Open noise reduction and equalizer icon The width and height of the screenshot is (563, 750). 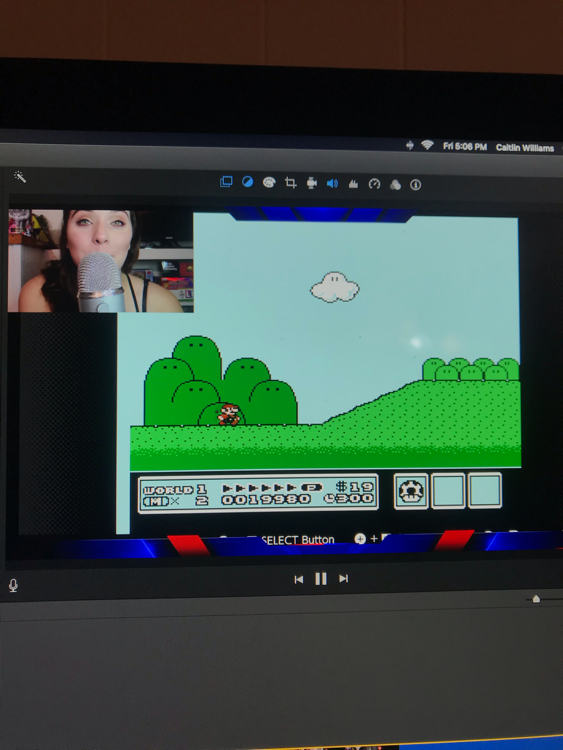[353, 184]
